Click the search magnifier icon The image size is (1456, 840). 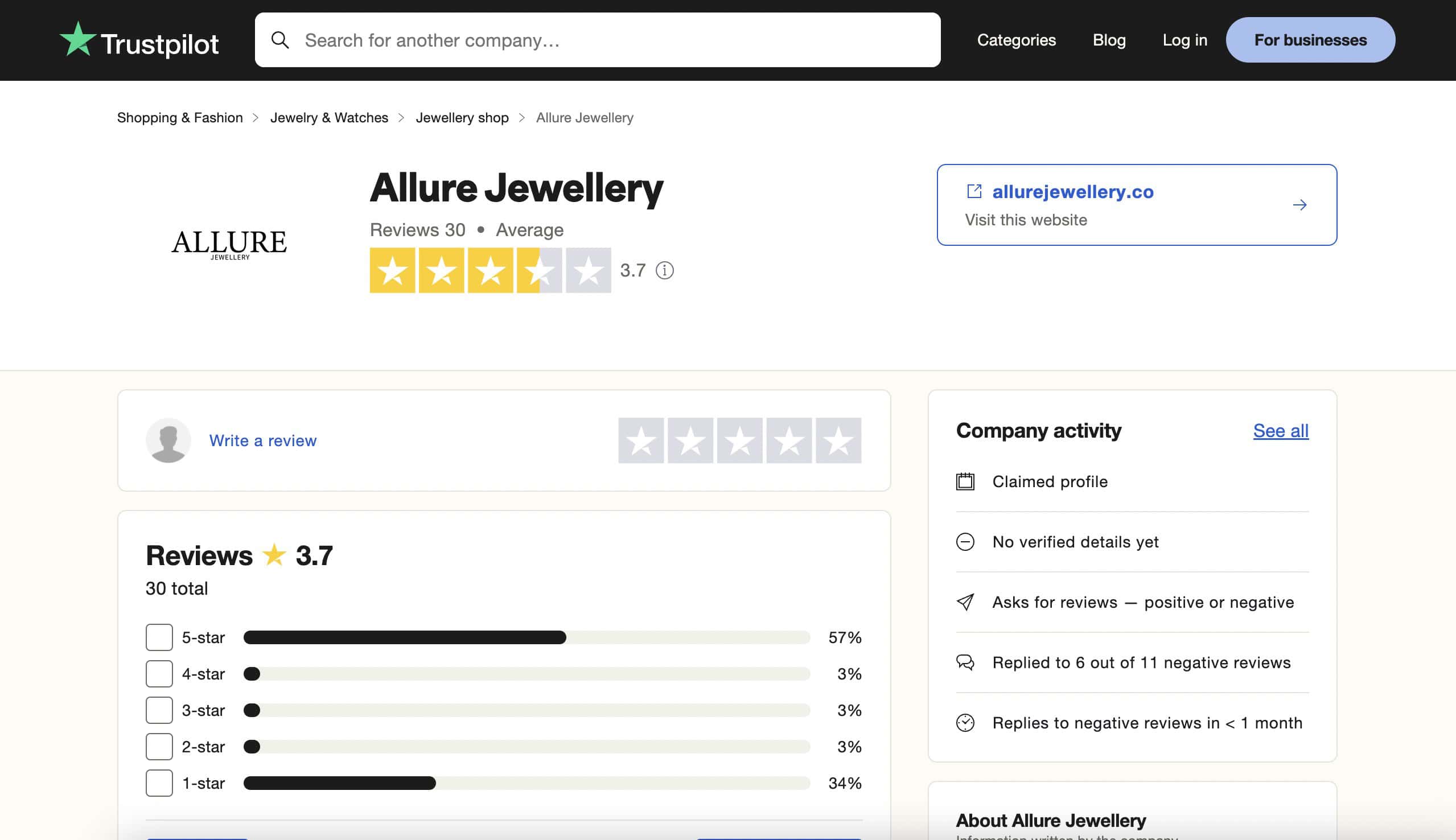281,40
